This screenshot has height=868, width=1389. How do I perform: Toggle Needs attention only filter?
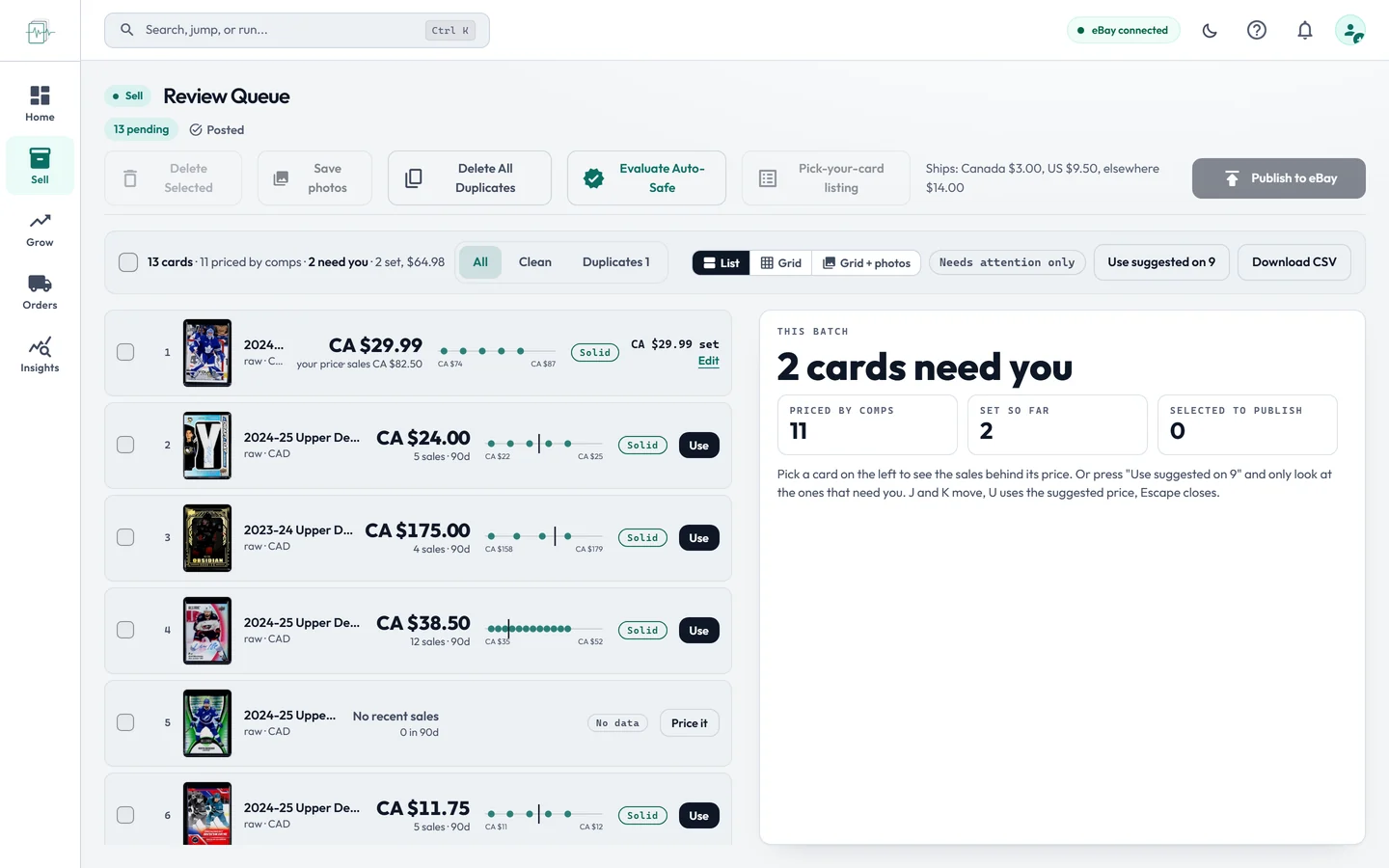tap(1007, 262)
